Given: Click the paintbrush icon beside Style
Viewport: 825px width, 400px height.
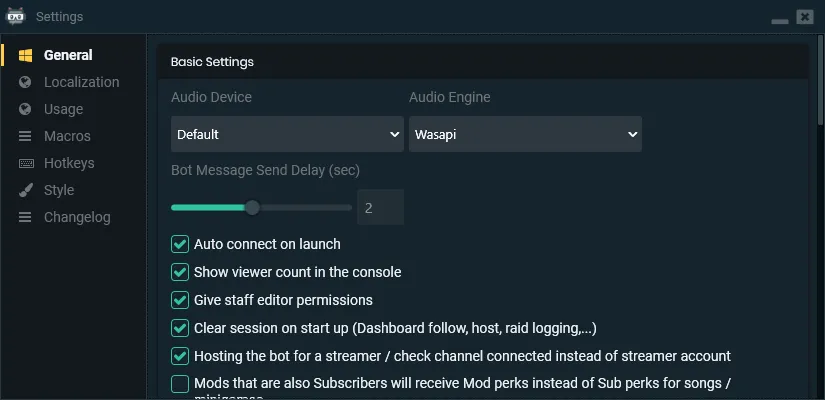Looking at the screenshot, I should (x=25, y=190).
